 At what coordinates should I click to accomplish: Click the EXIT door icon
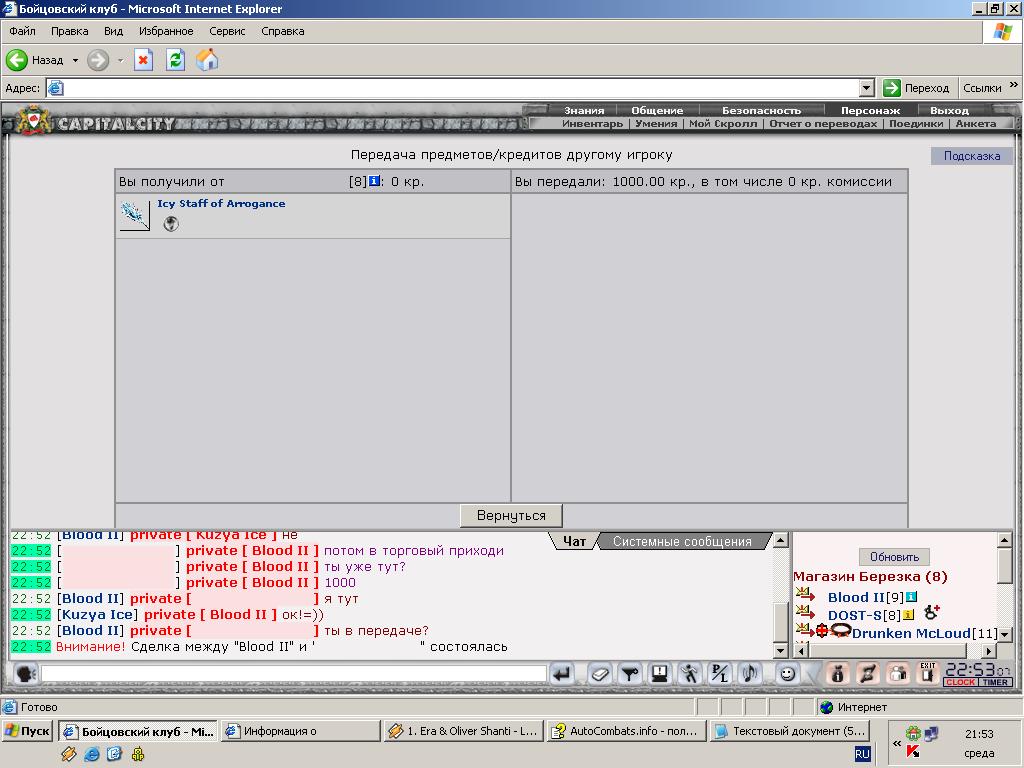tap(928, 673)
